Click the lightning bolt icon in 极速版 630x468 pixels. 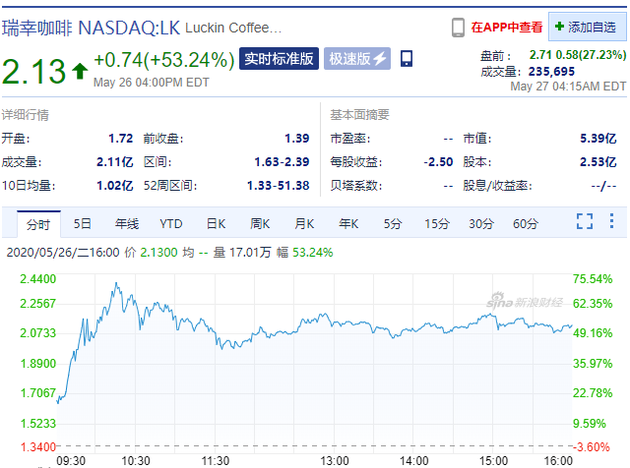tap(380, 59)
